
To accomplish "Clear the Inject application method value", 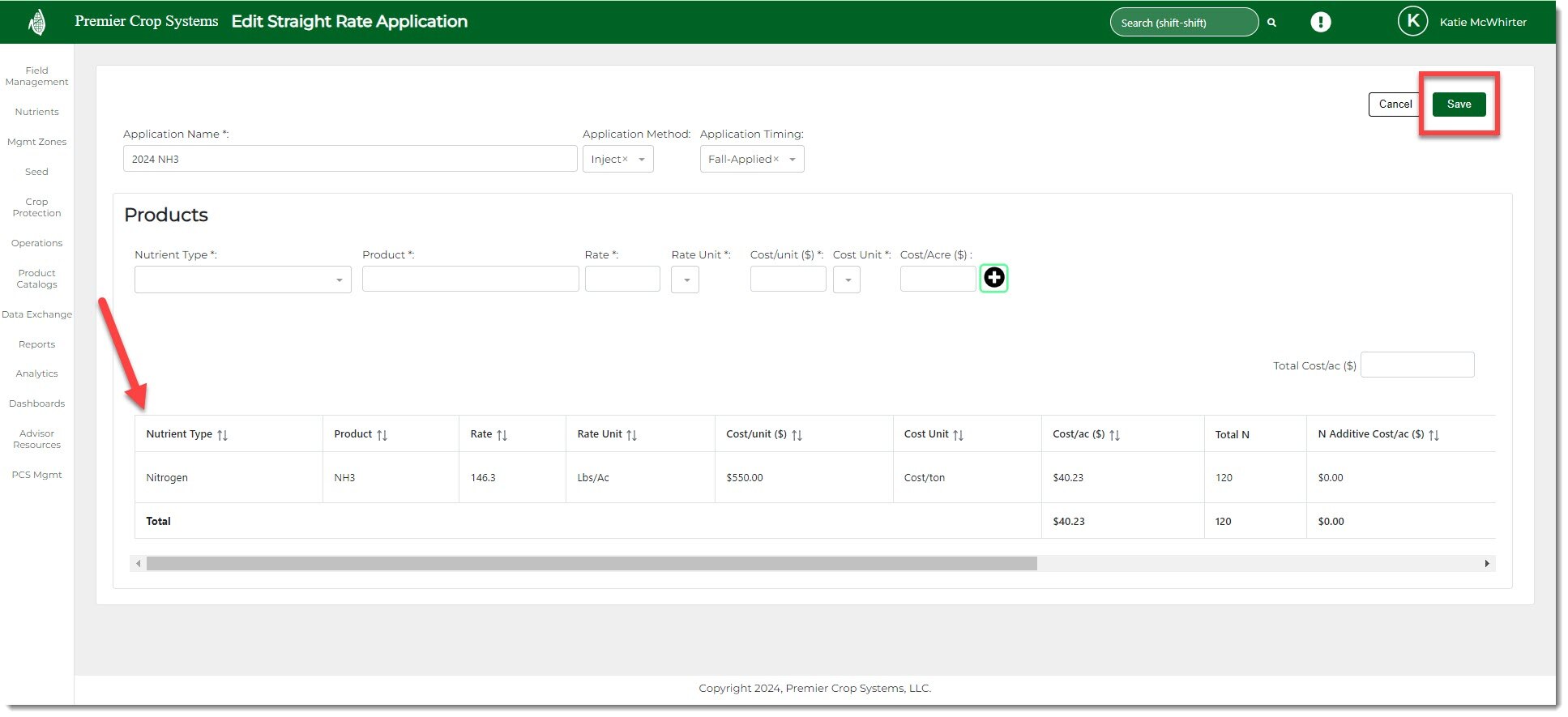I will (625, 160).
